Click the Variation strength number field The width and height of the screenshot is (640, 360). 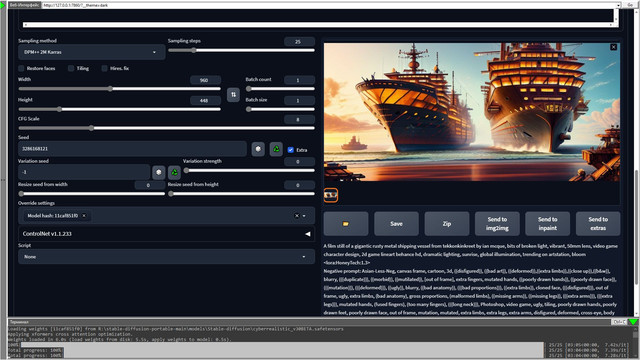(x=299, y=162)
